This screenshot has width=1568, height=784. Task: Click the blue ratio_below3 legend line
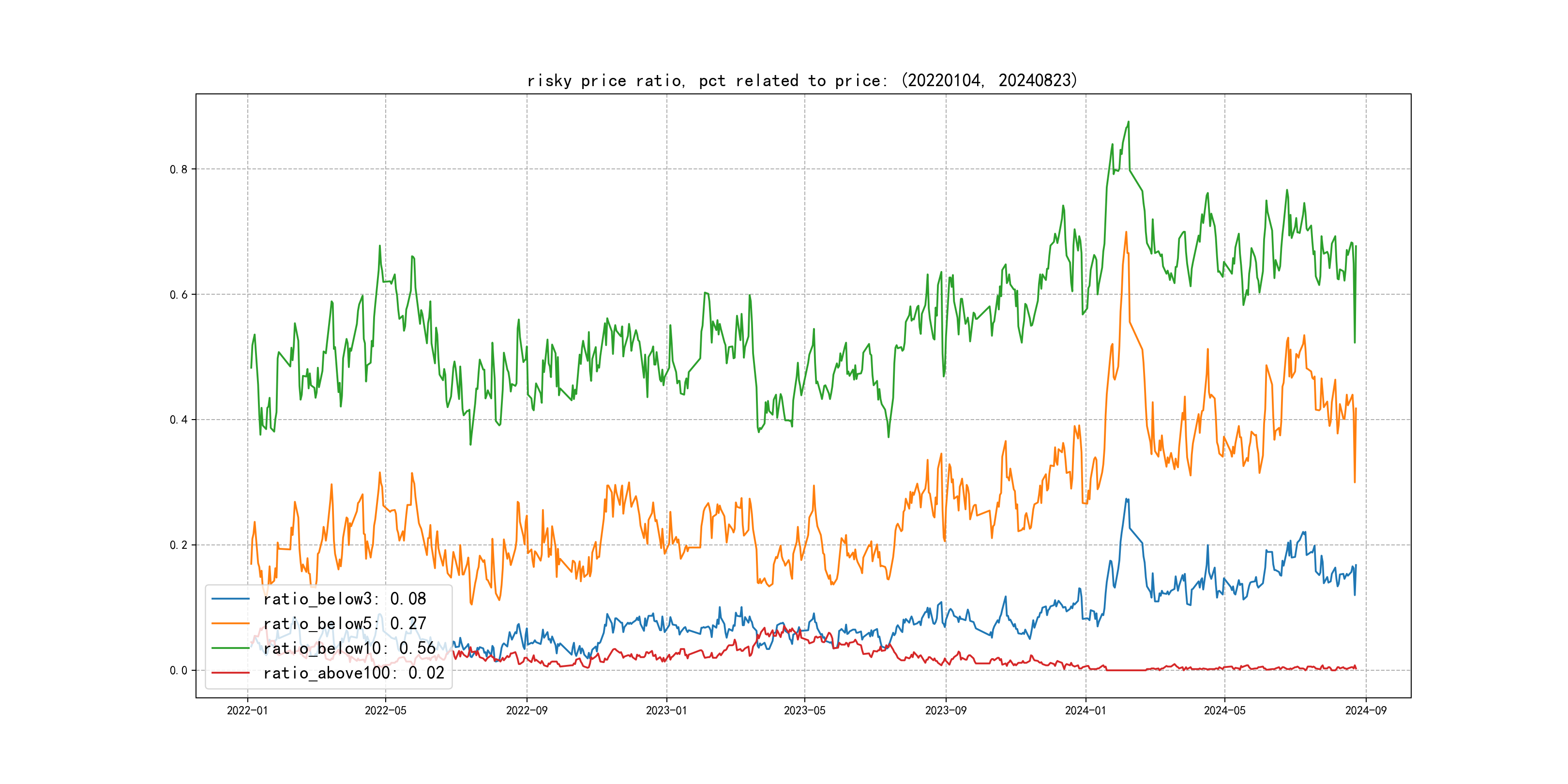click(230, 599)
